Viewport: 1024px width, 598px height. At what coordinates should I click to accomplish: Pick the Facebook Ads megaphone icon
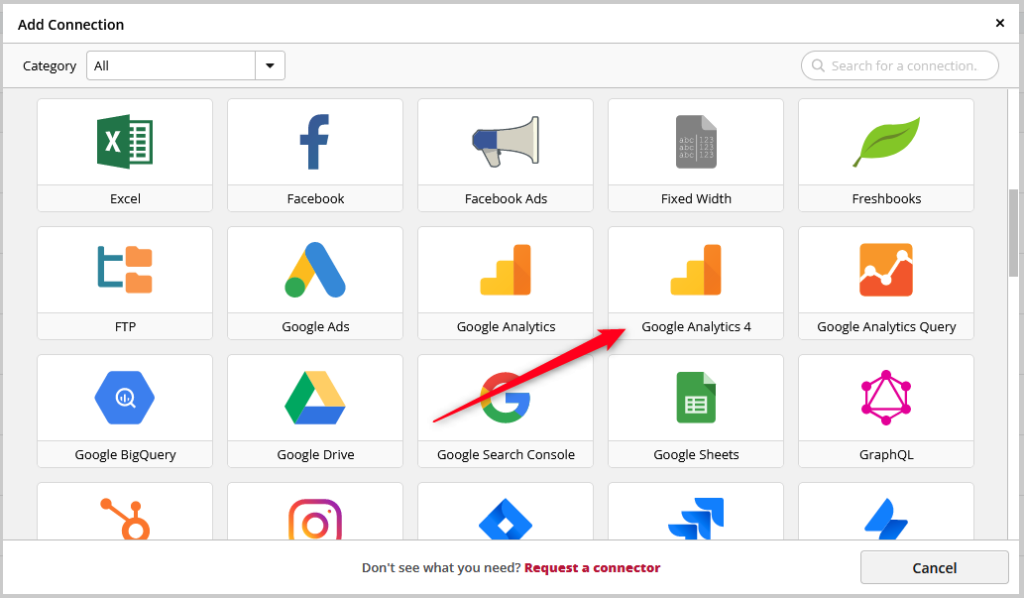(505, 142)
